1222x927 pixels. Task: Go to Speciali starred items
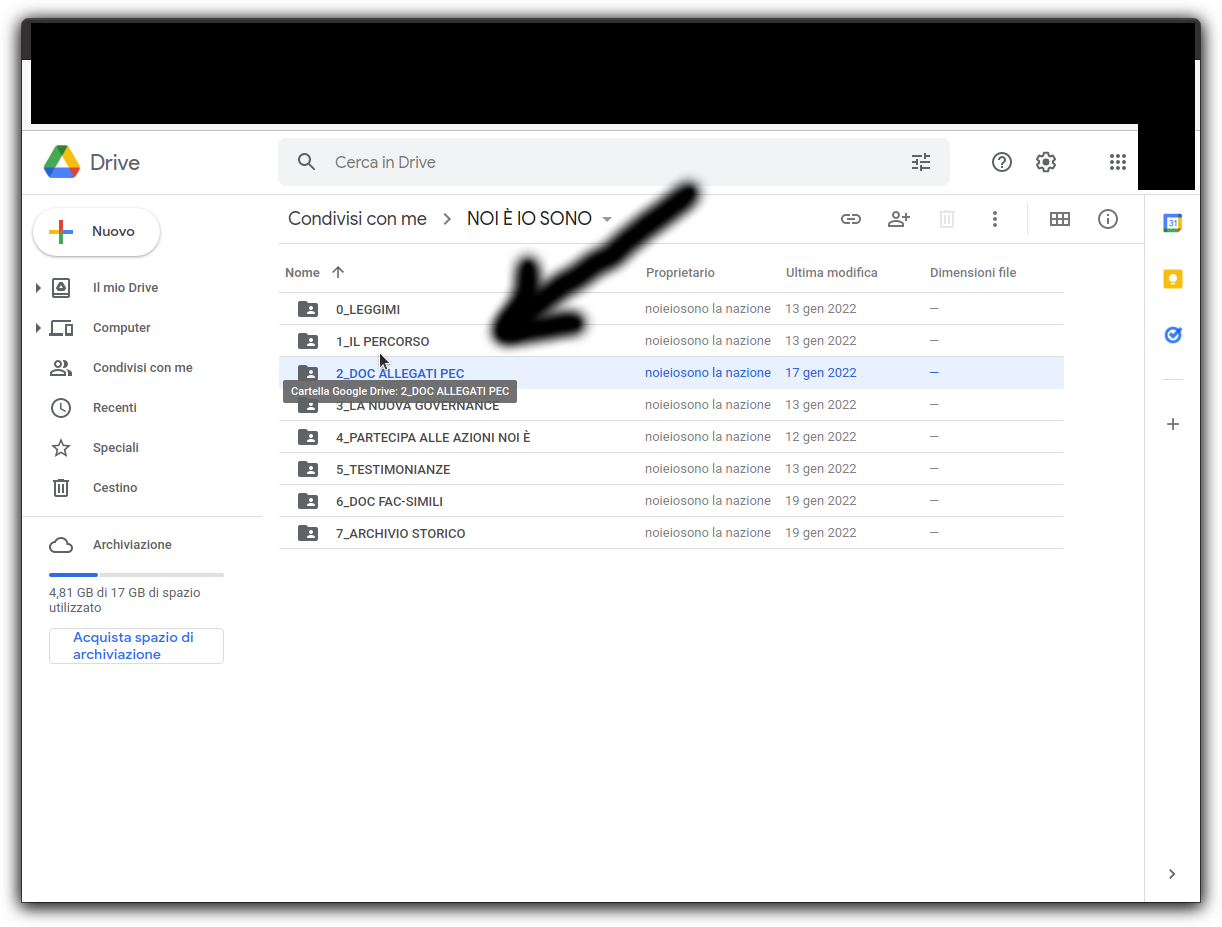[115, 448]
